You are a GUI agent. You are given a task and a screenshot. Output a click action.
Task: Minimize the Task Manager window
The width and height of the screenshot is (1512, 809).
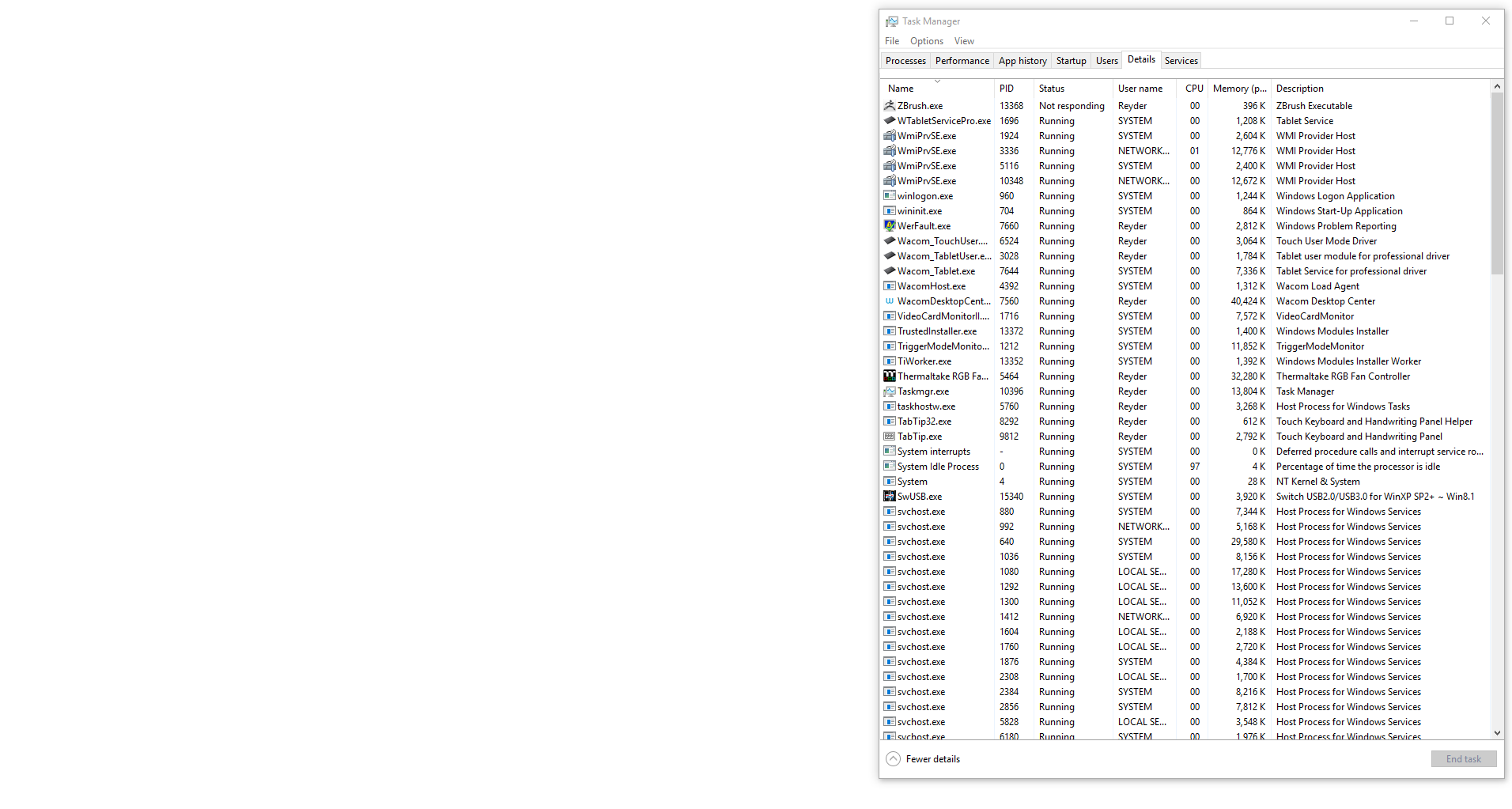point(1414,21)
